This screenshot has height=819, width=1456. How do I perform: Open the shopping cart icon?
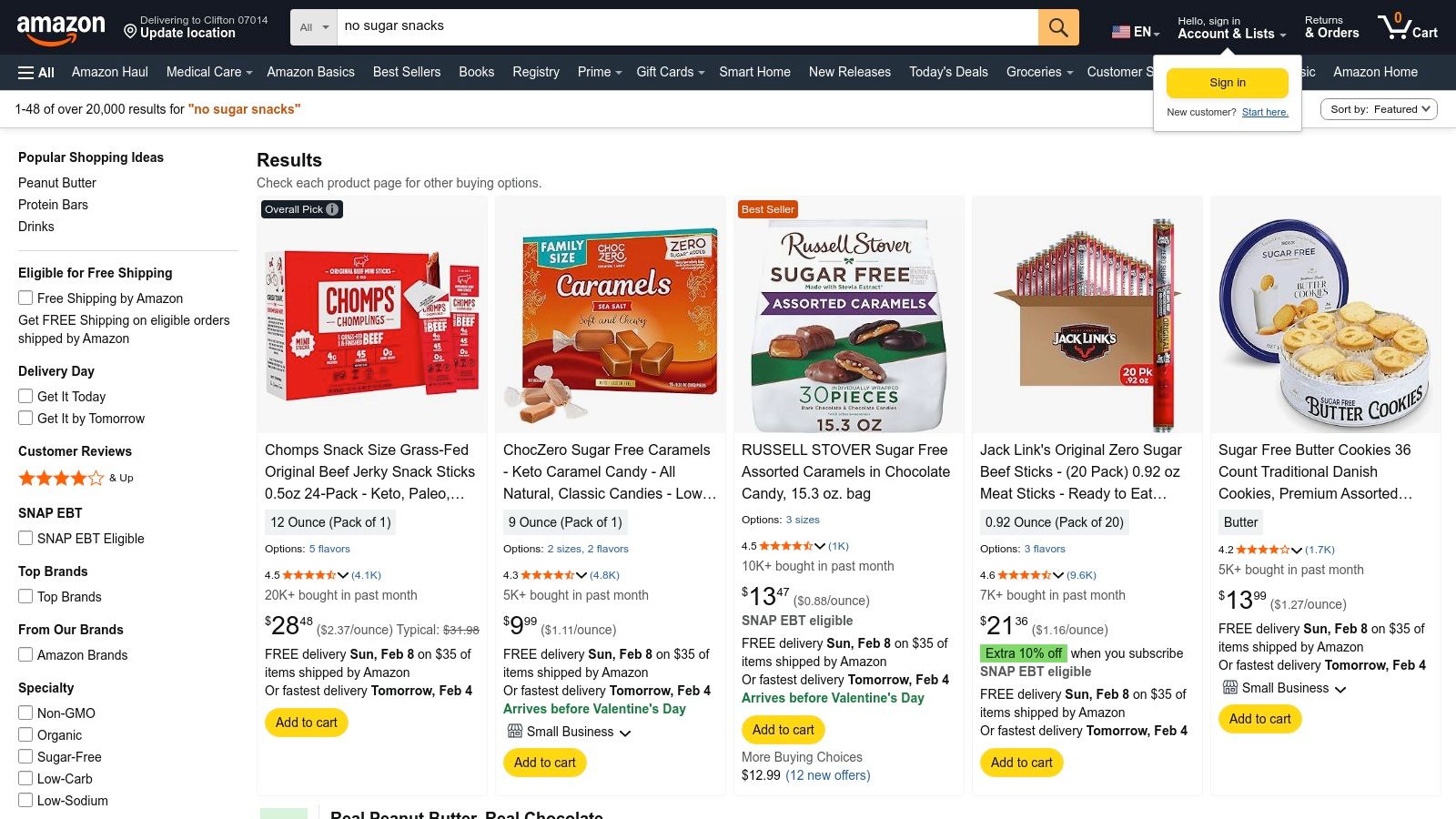(1406, 27)
